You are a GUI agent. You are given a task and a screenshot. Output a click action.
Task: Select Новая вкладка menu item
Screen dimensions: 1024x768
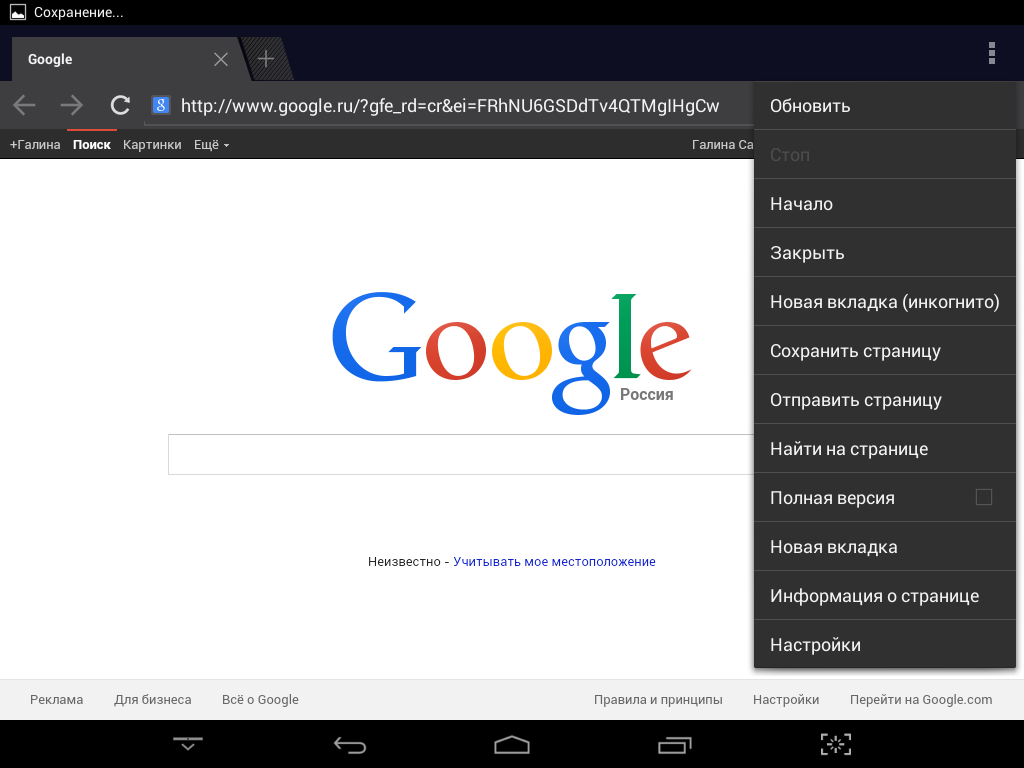point(885,547)
